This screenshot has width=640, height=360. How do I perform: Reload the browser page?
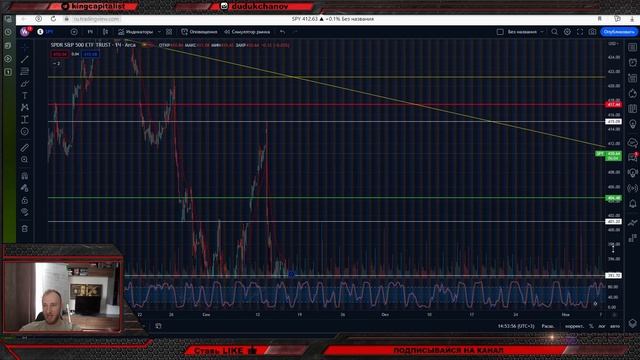pyautogui.click(x=53, y=19)
